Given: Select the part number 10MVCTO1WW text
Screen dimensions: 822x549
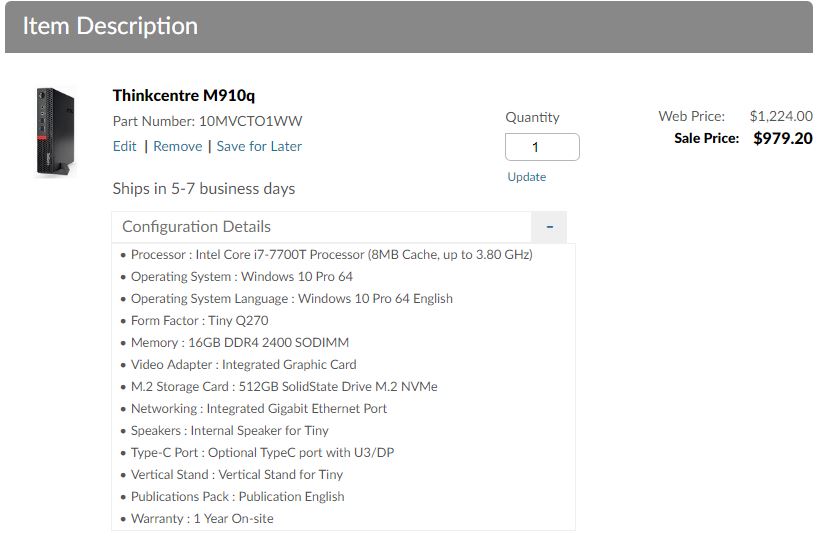Looking at the screenshot, I should click(x=250, y=121).
